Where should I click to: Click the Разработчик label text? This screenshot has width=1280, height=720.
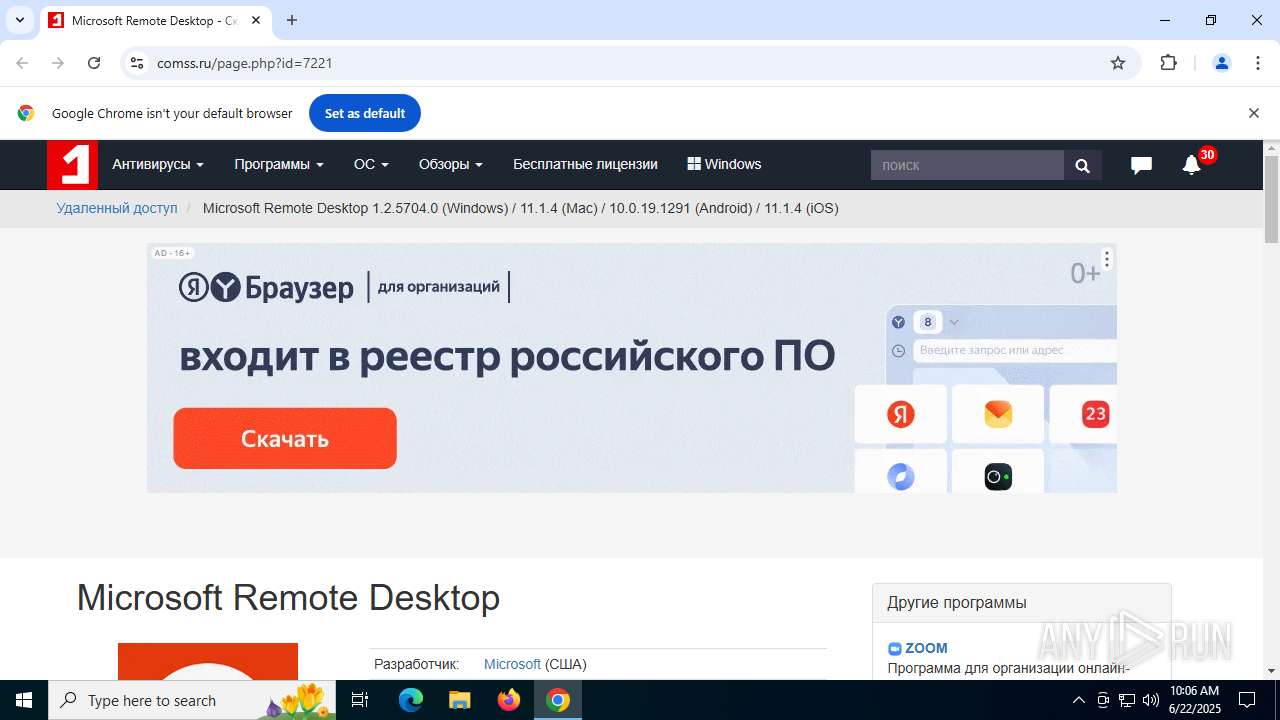(x=416, y=664)
